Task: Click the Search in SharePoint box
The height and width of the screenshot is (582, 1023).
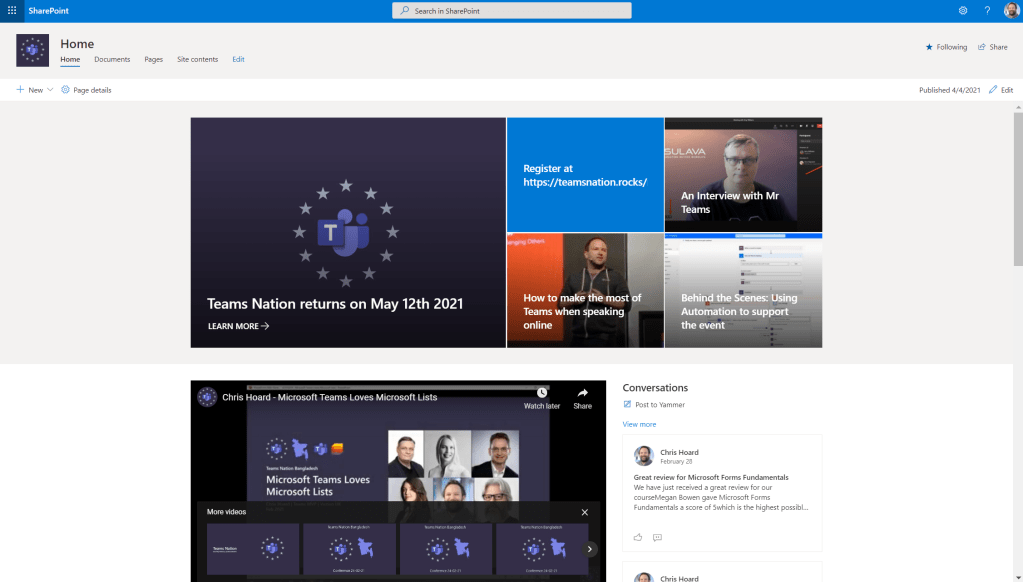Action: tap(511, 10)
